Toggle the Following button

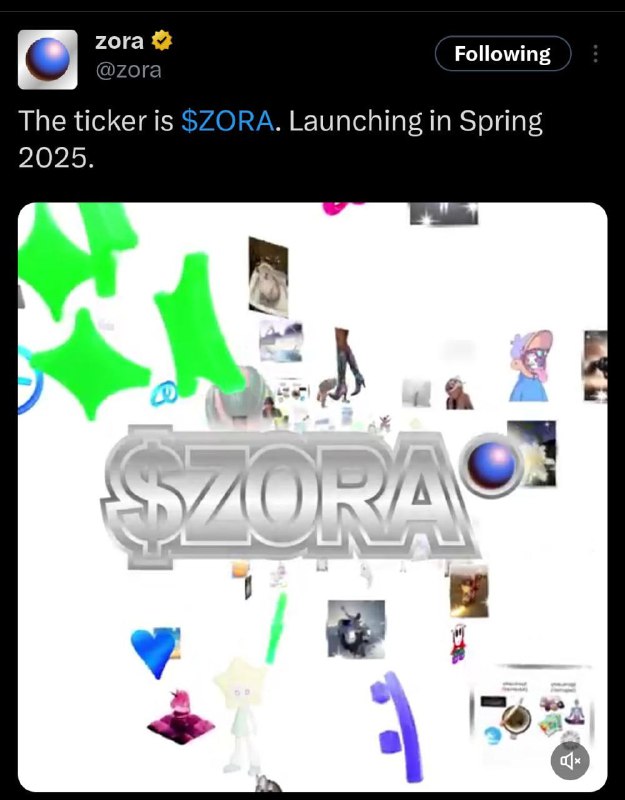[503, 54]
